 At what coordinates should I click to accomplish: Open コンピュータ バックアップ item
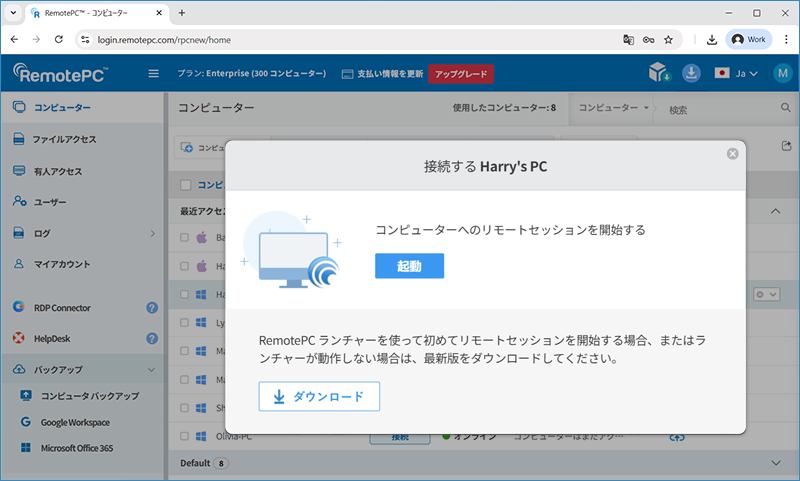90,396
